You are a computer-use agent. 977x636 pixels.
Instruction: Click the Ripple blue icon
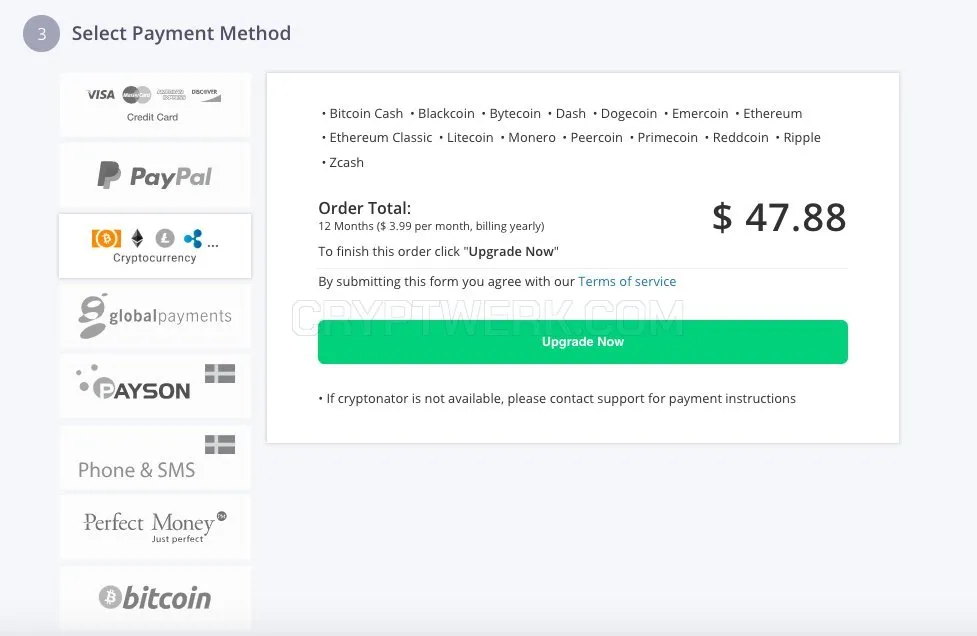point(193,238)
